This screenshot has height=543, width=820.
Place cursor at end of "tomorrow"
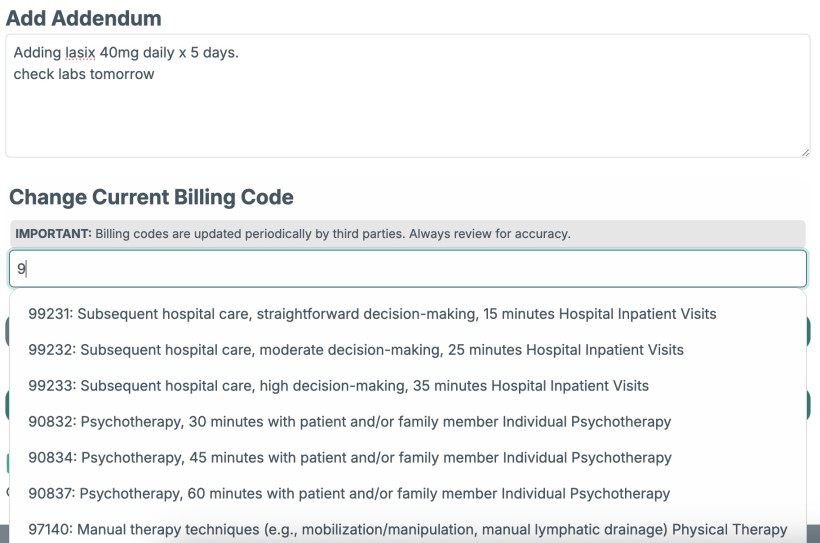point(155,74)
